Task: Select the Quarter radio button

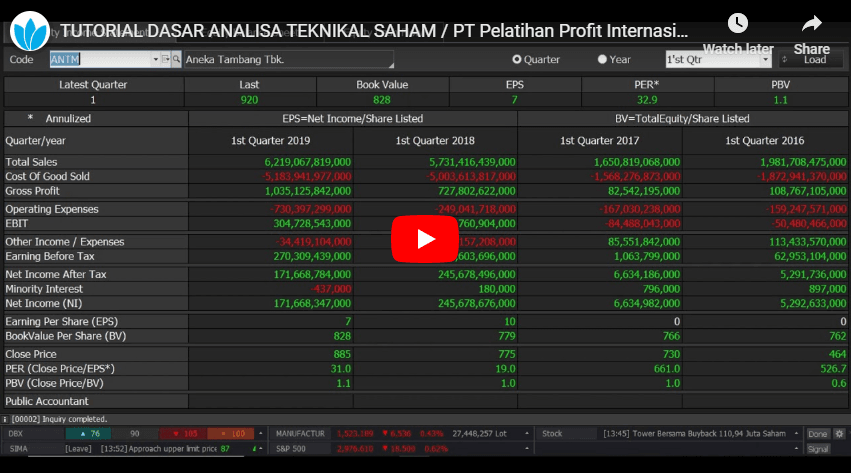Action: coord(517,60)
